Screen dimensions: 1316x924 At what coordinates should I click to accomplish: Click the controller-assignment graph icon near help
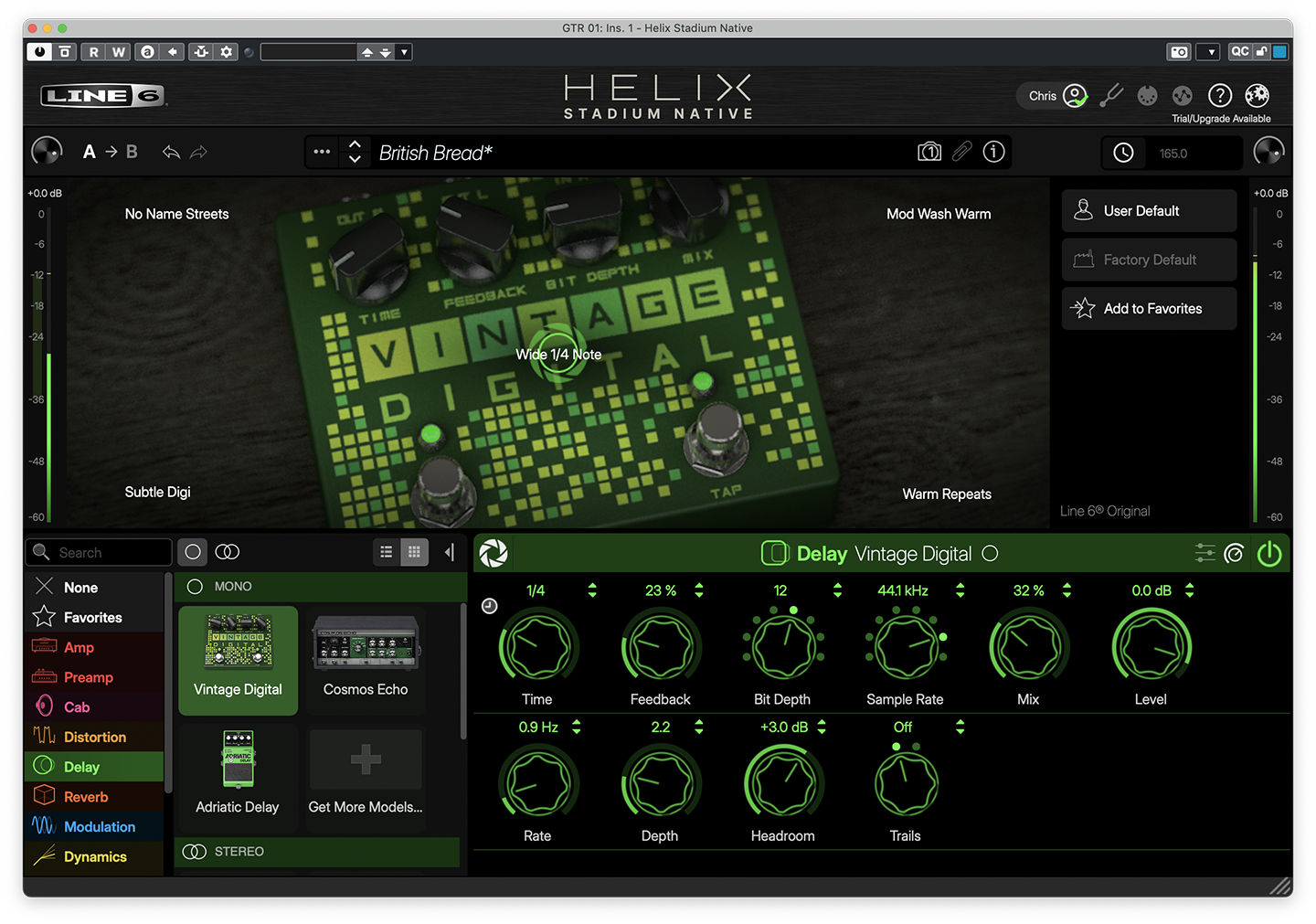(1183, 95)
